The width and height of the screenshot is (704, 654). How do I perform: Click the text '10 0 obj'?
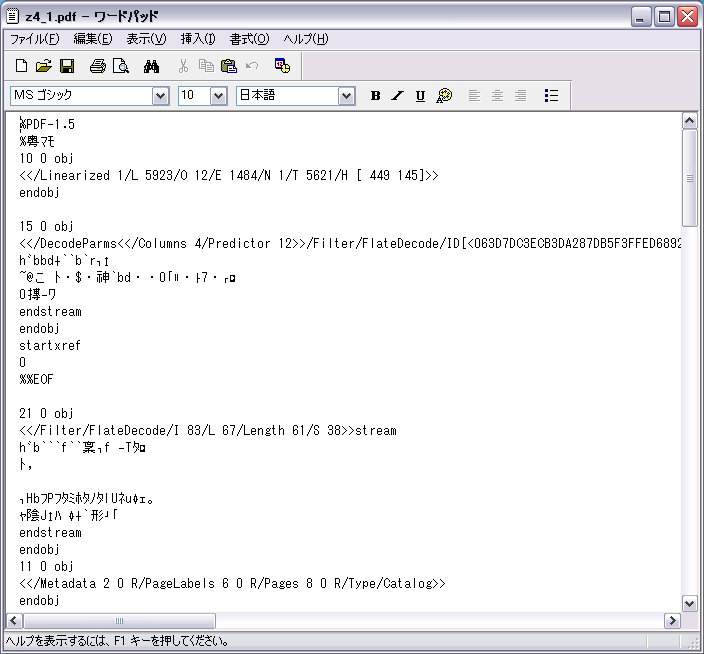[x=46, y=158]
